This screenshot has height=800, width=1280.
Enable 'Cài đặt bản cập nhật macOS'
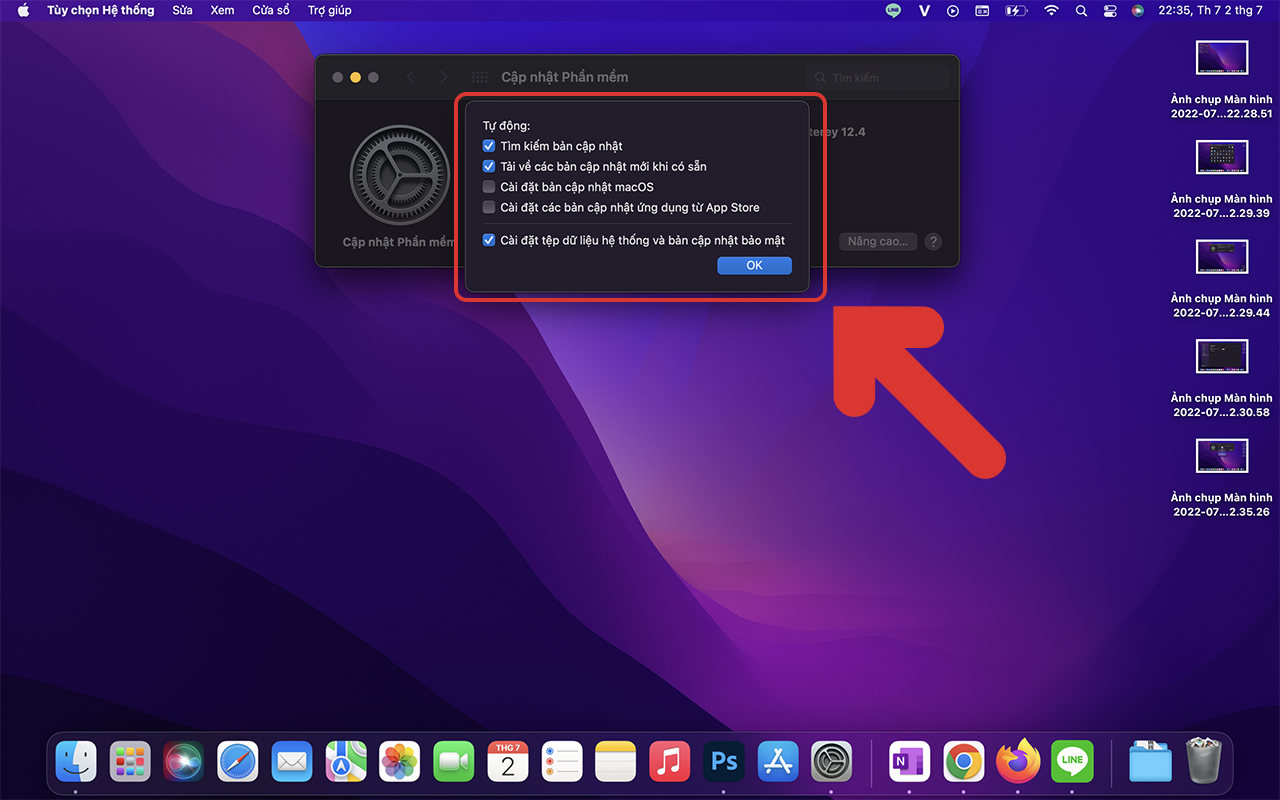click(489, 187)
